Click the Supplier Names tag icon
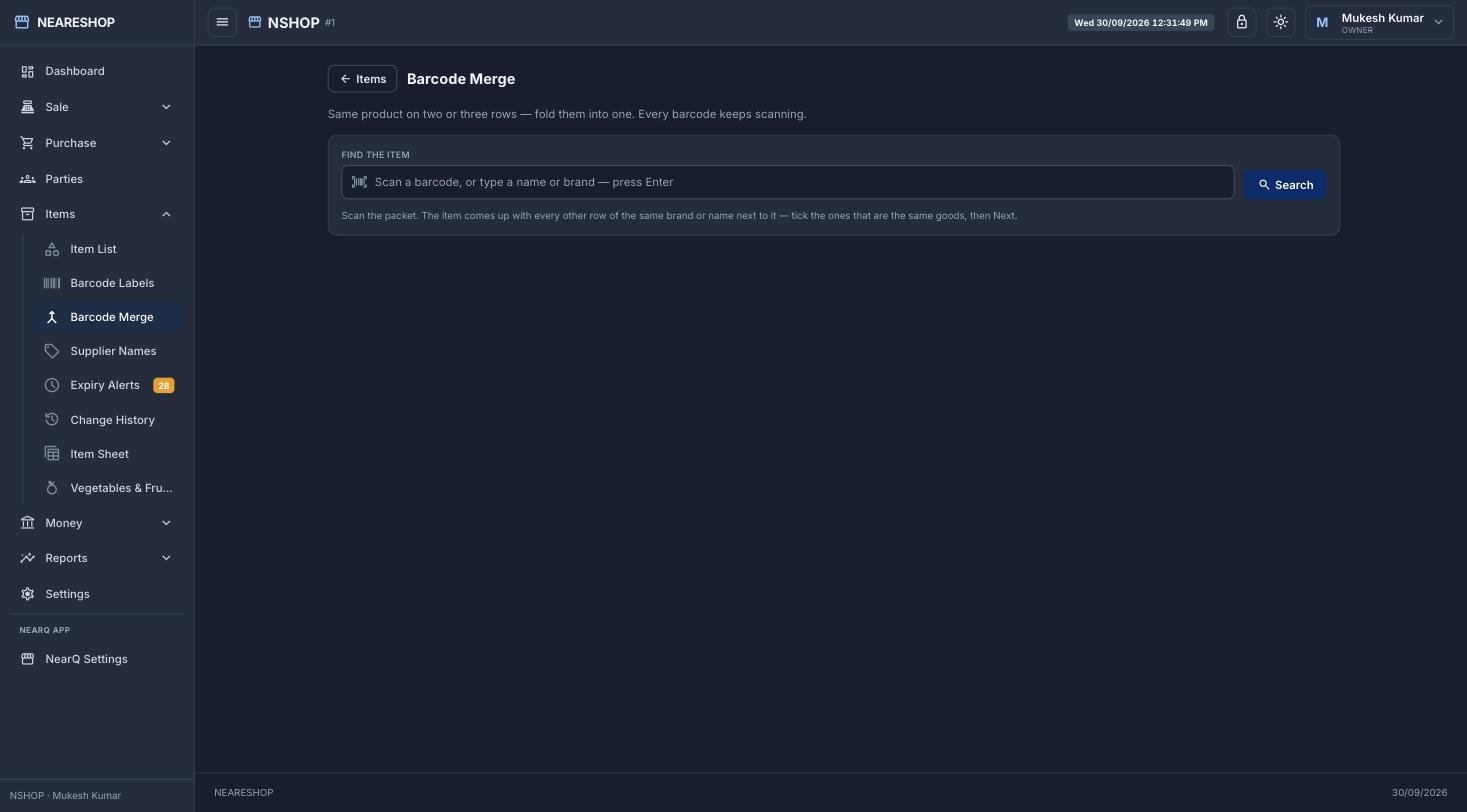The height and width of the screenshot is (812, 1467). pos(52,351)
